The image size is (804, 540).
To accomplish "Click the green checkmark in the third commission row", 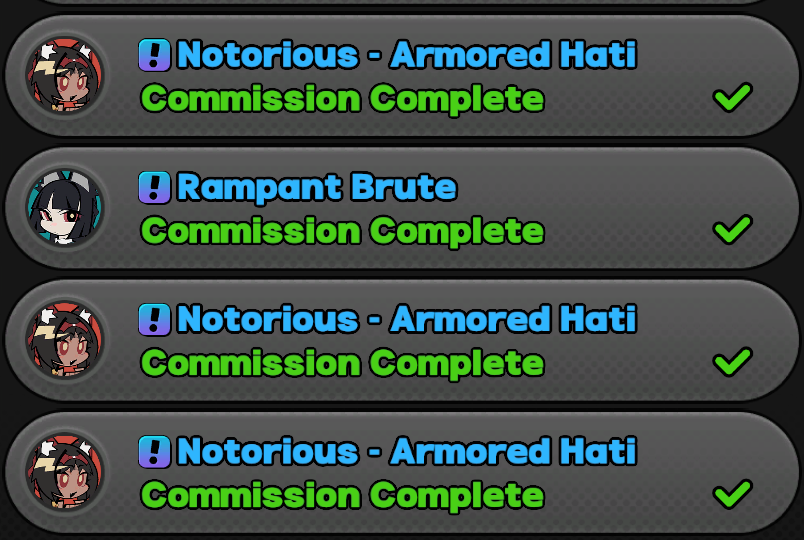I will click(733, 362).
